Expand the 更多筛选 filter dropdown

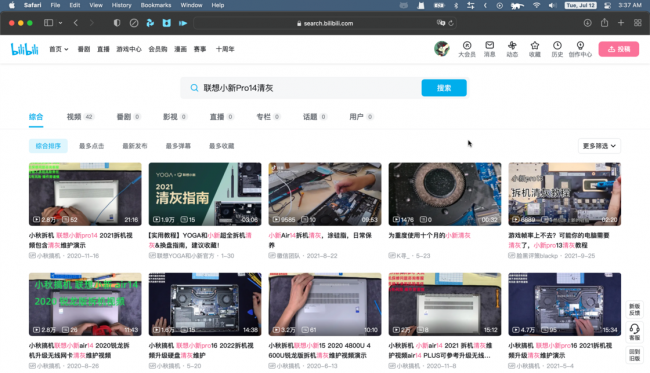(x=599, y=146)
